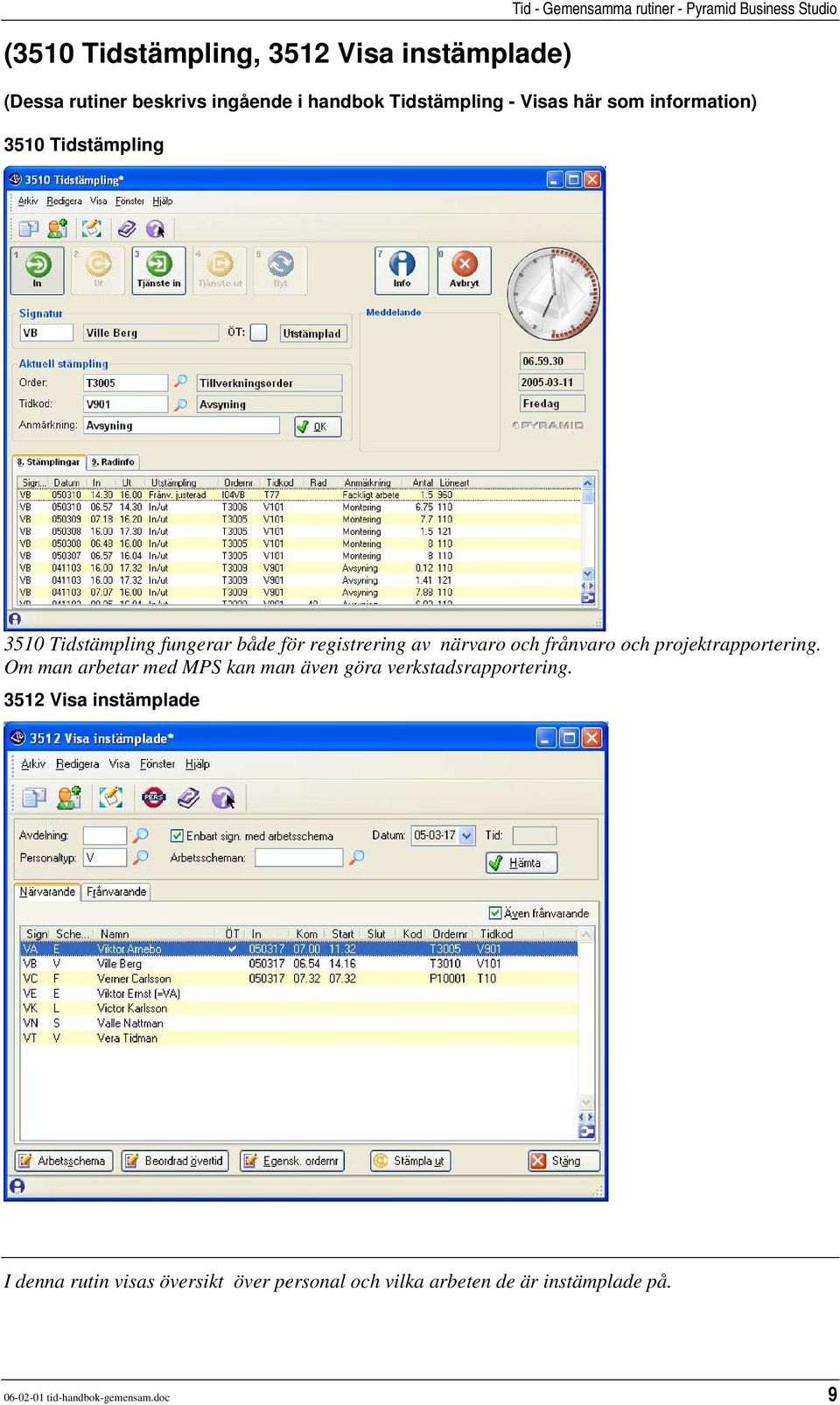Image resolution: width=840 pixels, height=1405 pixels.
Task: Click notepad toolbar icon in 3510 Tidstämpling
Action: (x=91, y=228)
